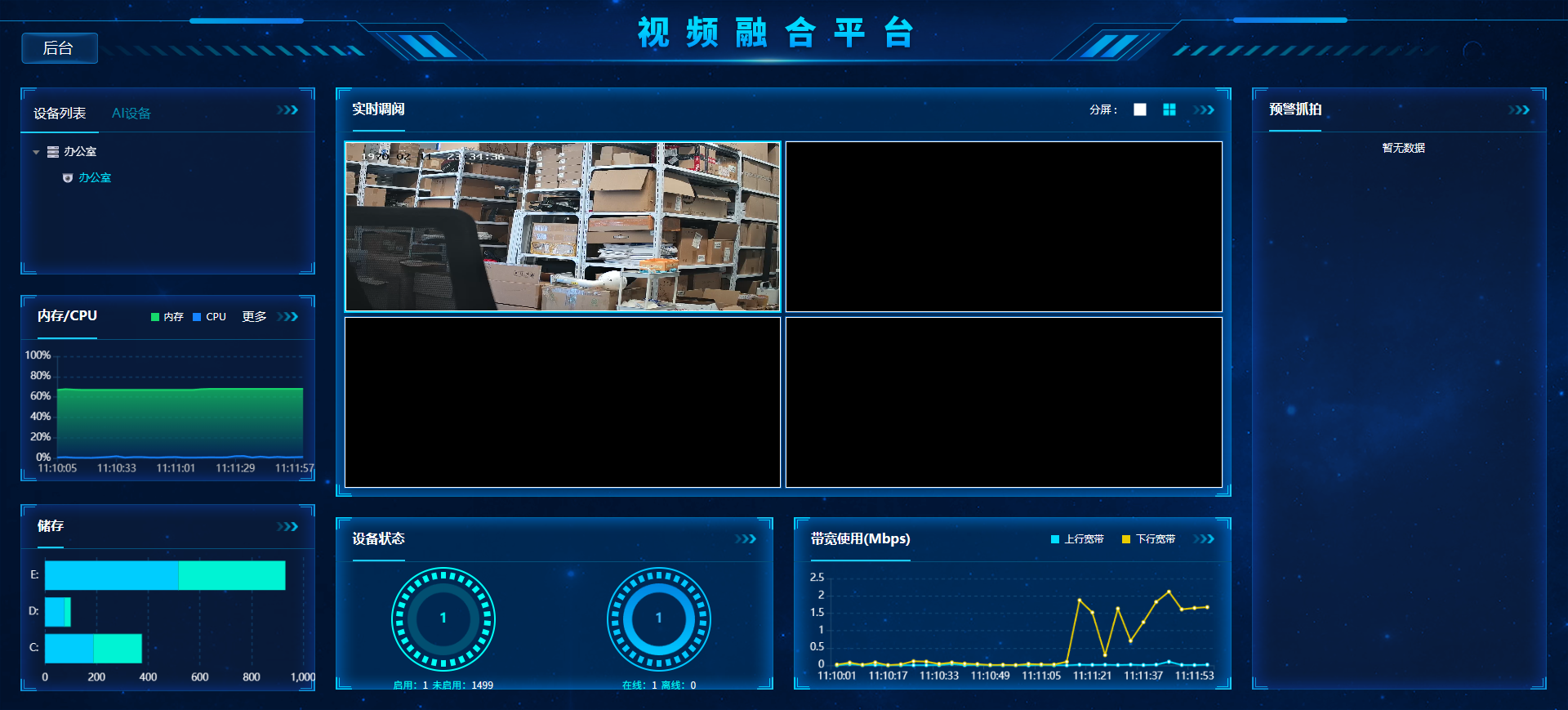Select four-screen grid split icon

tap(1169, 109)
